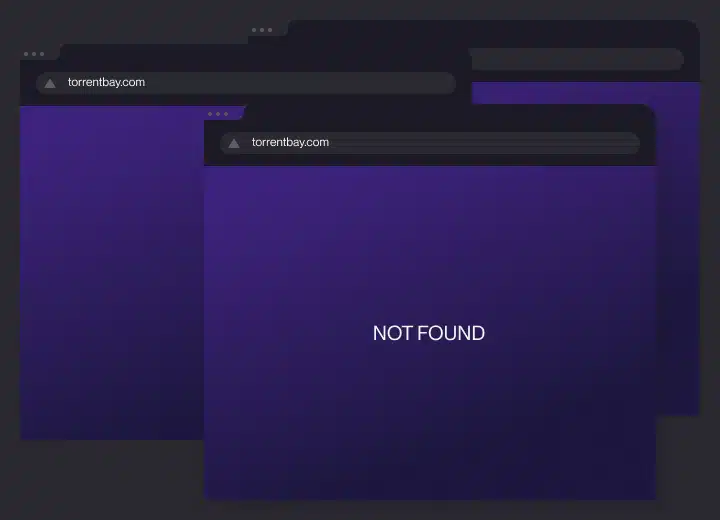Screen dimensions: 720x520
Task: Click the front window's warning triangle icon
Action: 234,143
